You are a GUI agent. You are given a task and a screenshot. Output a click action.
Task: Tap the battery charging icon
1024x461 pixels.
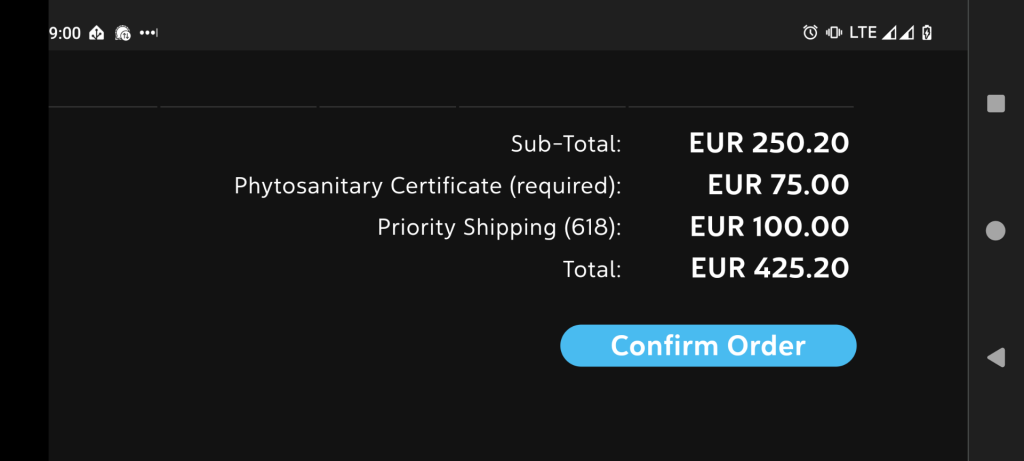coord(927,33)
